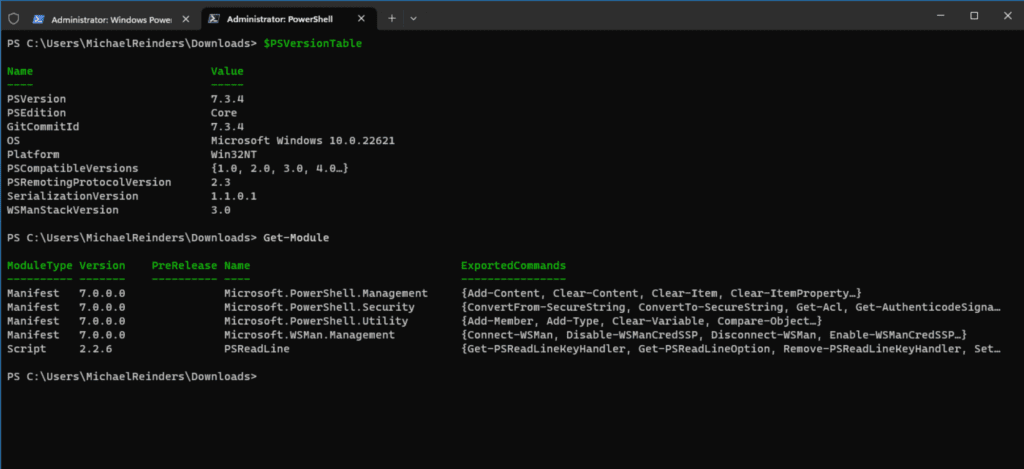
Task: Click the {1.0, 2.0, 3.0, 4.0…} value
Action: point(280,169)
